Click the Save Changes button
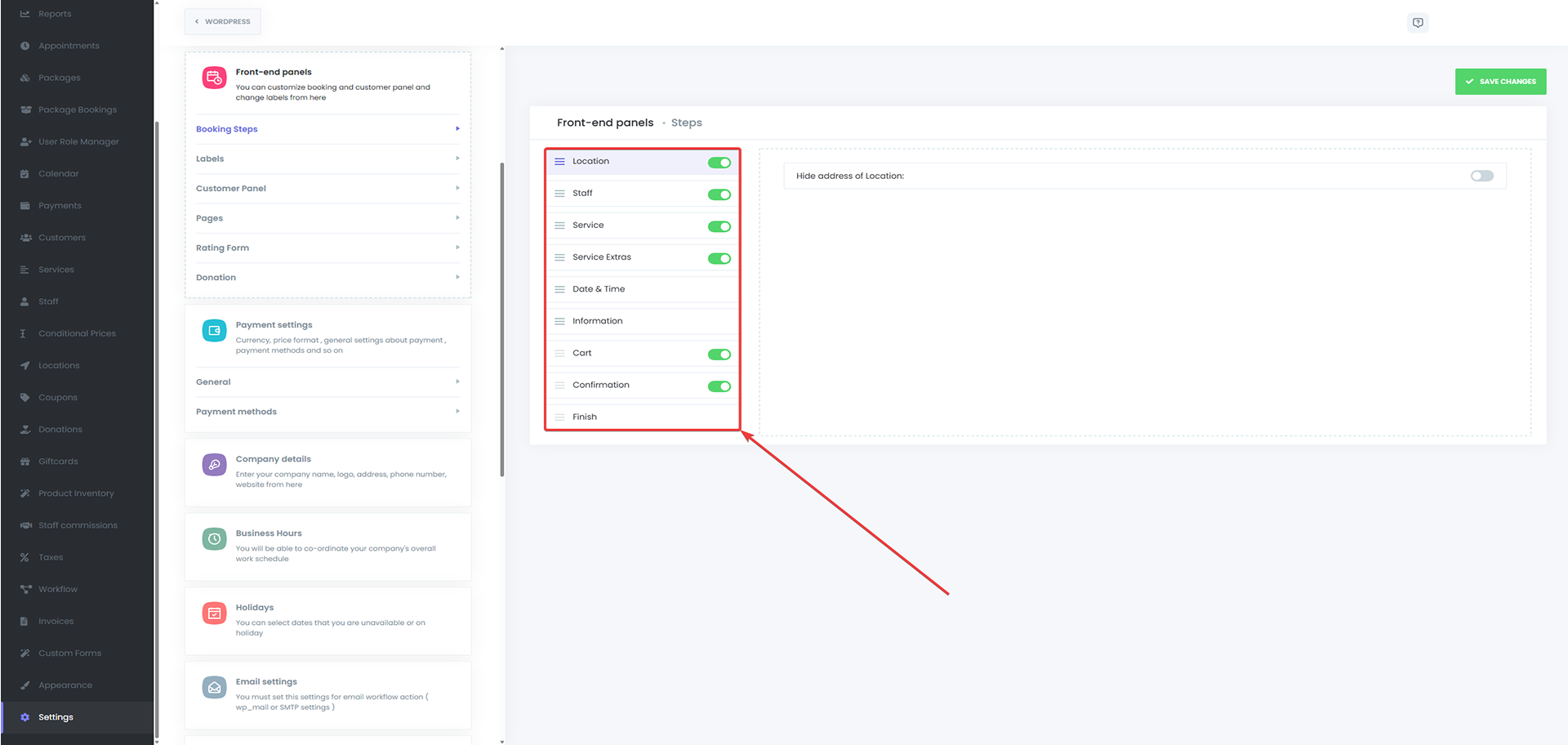1568x745 pixels. point(1500,82)
